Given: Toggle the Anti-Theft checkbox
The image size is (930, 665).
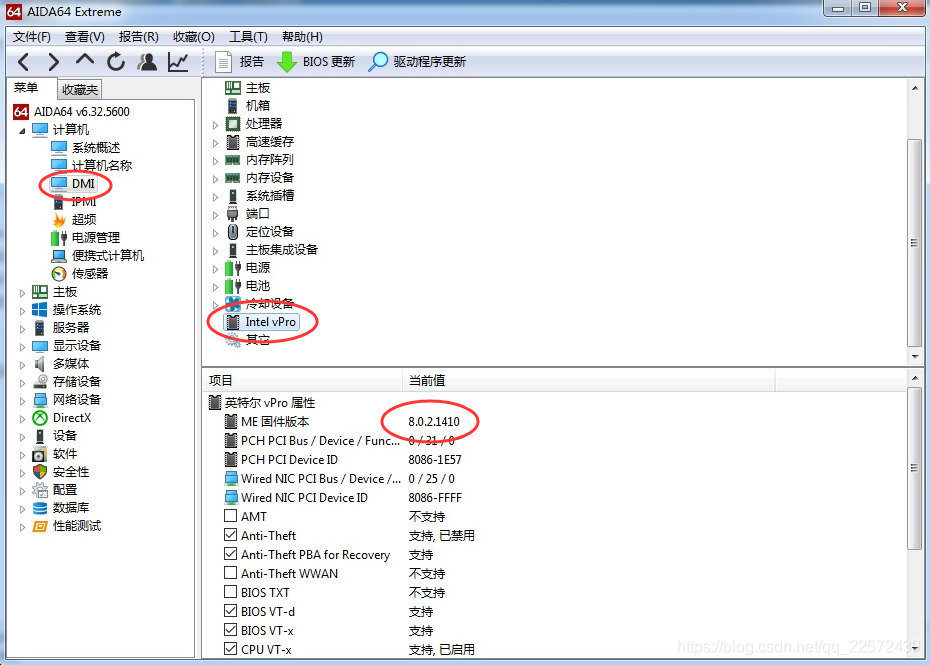Looking at the screenshot, I should 231,534.
